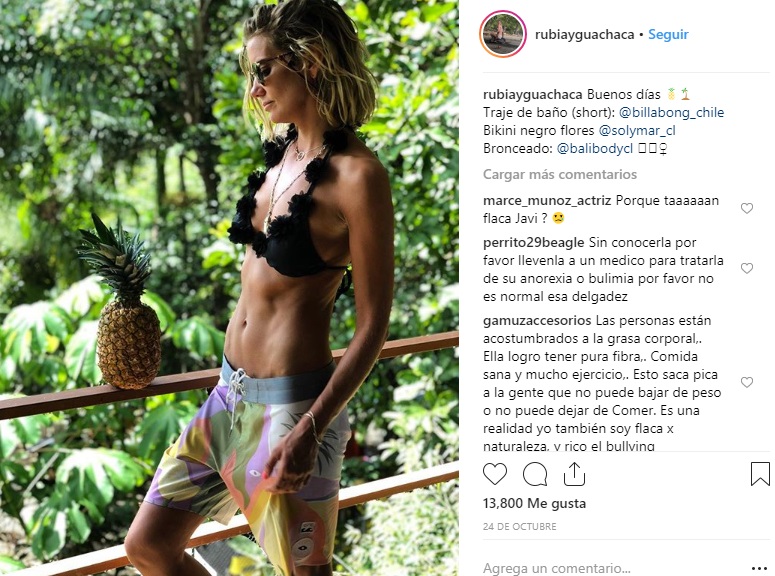Like the post with heart icon
This screenshot has width=775, height=576.
tap(495, 474)
